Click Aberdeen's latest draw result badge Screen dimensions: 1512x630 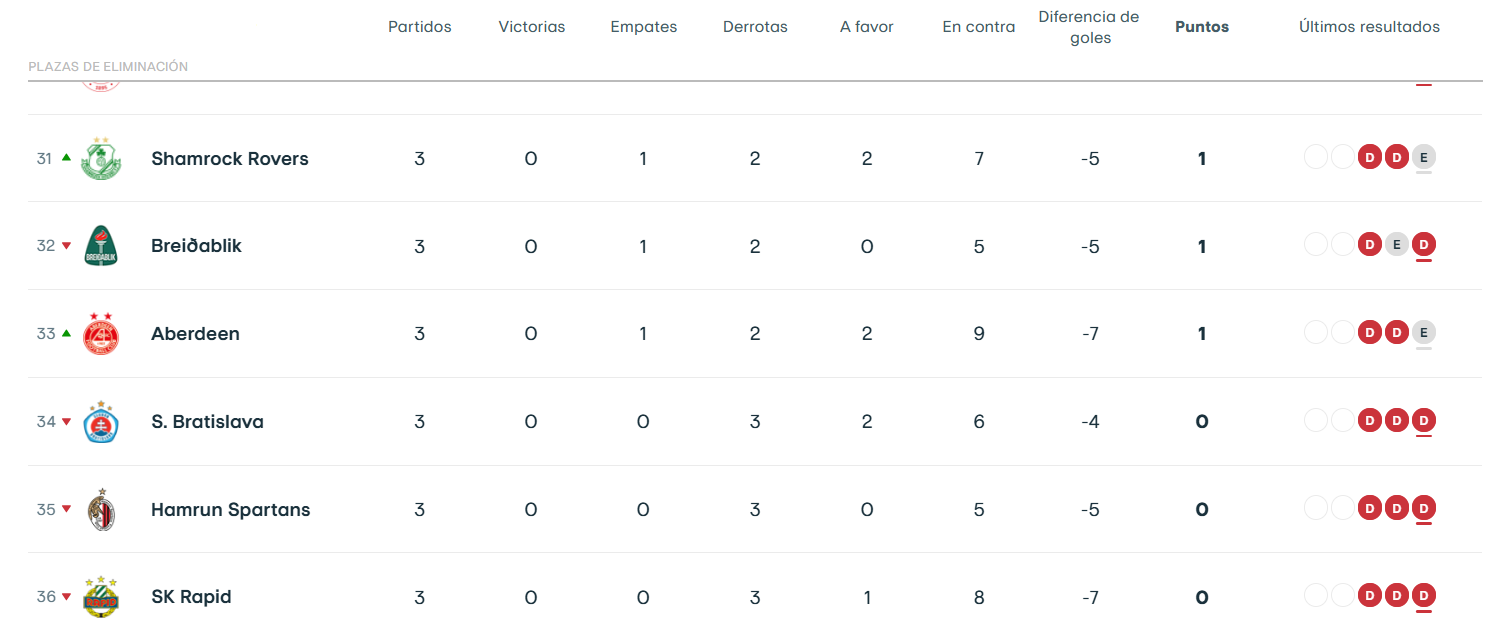pos(1424,333)
